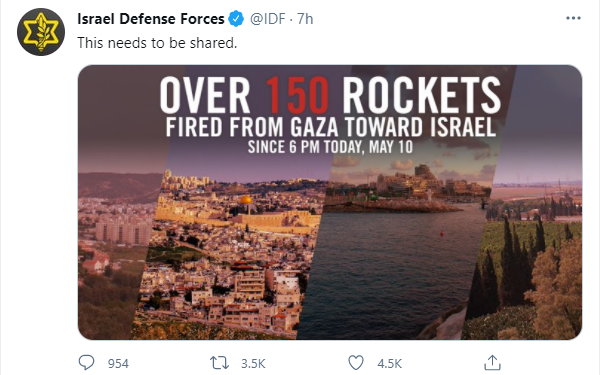Open the three-dot more options menu

click(573, 18)
